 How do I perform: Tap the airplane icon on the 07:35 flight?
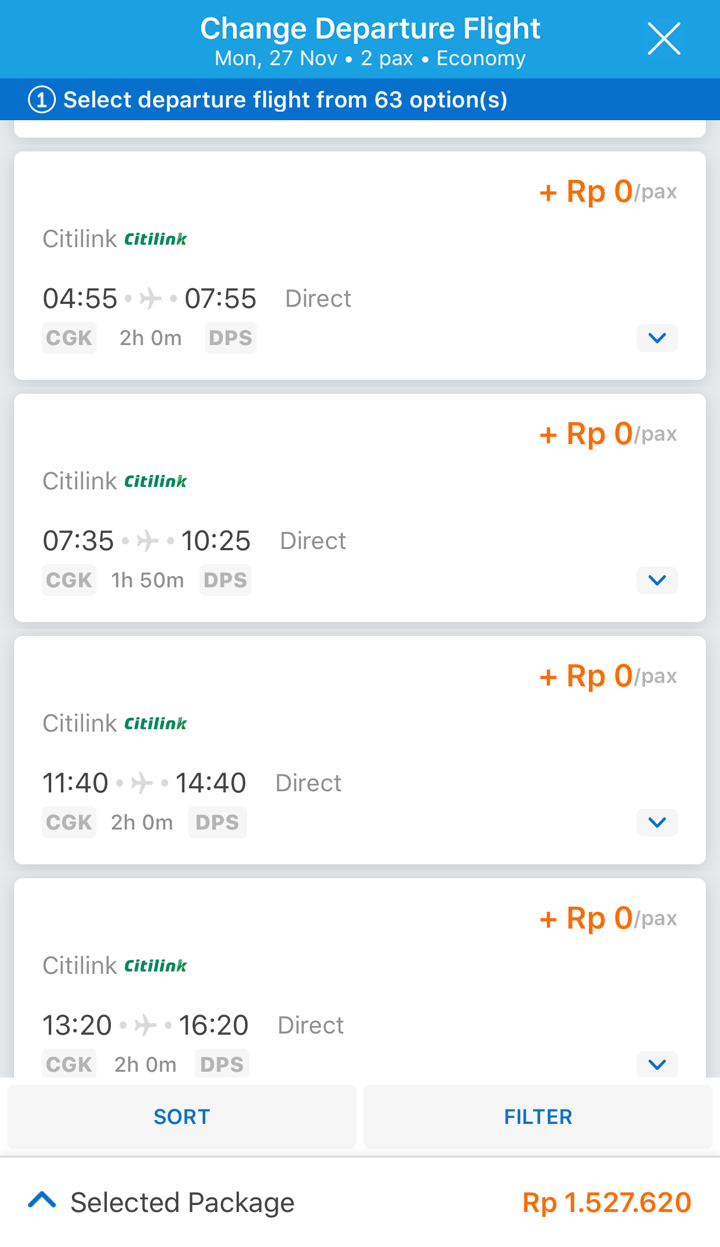click(148, 541)
